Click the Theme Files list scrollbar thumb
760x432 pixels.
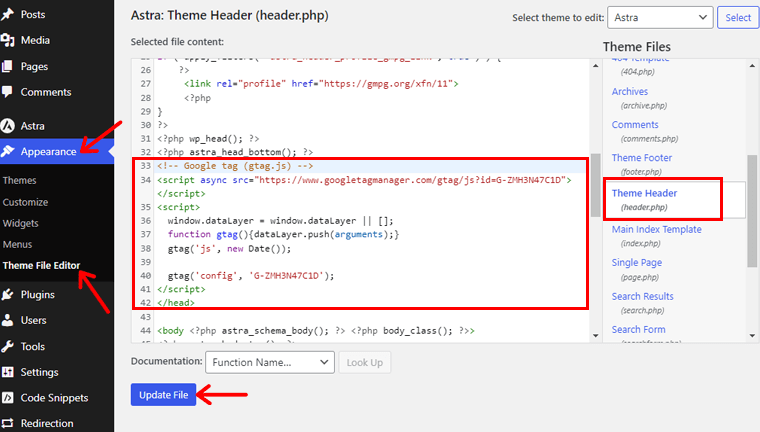(752, 211)
